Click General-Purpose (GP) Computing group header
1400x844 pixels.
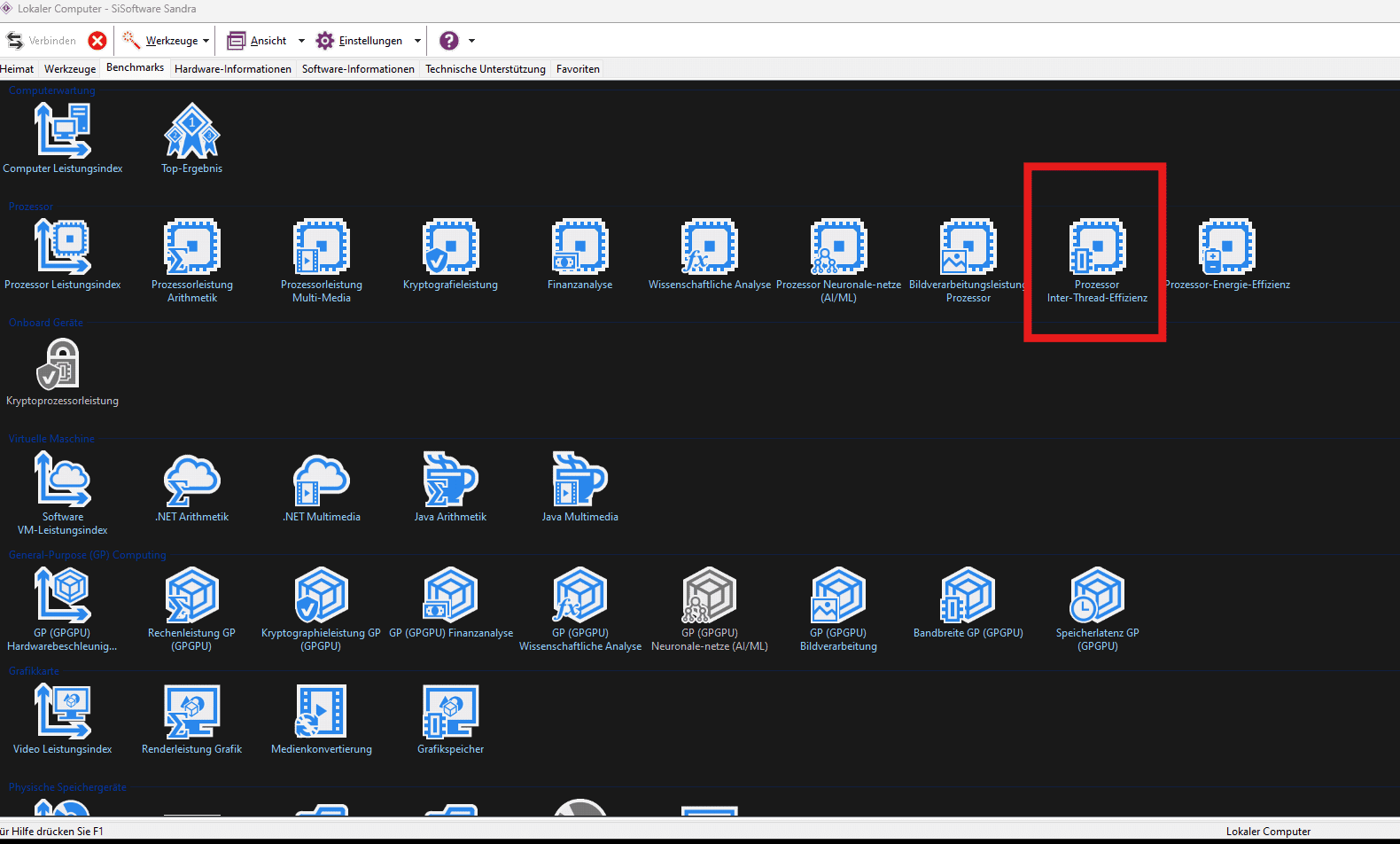88,555
